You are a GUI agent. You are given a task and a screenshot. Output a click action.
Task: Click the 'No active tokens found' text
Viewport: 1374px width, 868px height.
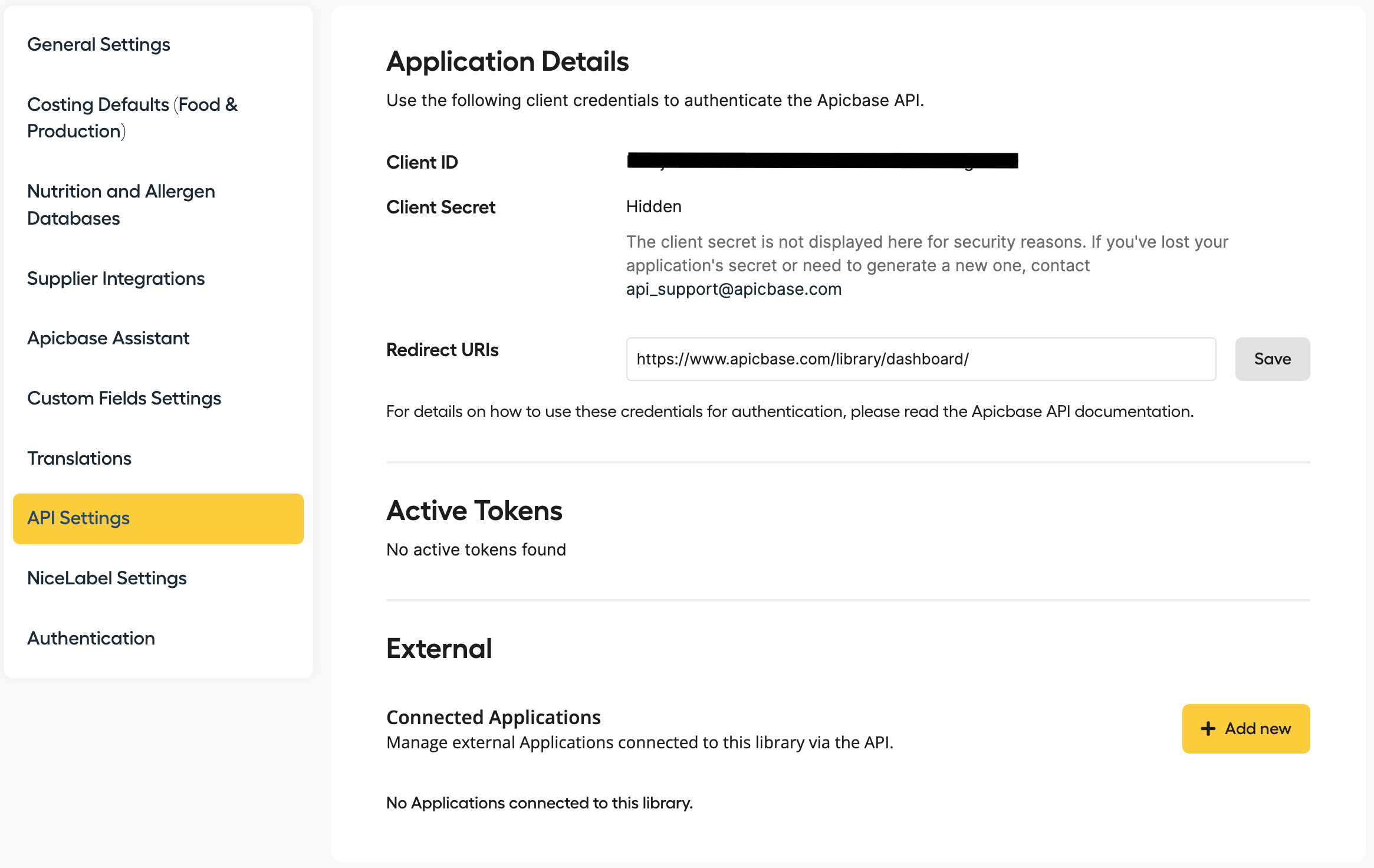tap(476, 550)
